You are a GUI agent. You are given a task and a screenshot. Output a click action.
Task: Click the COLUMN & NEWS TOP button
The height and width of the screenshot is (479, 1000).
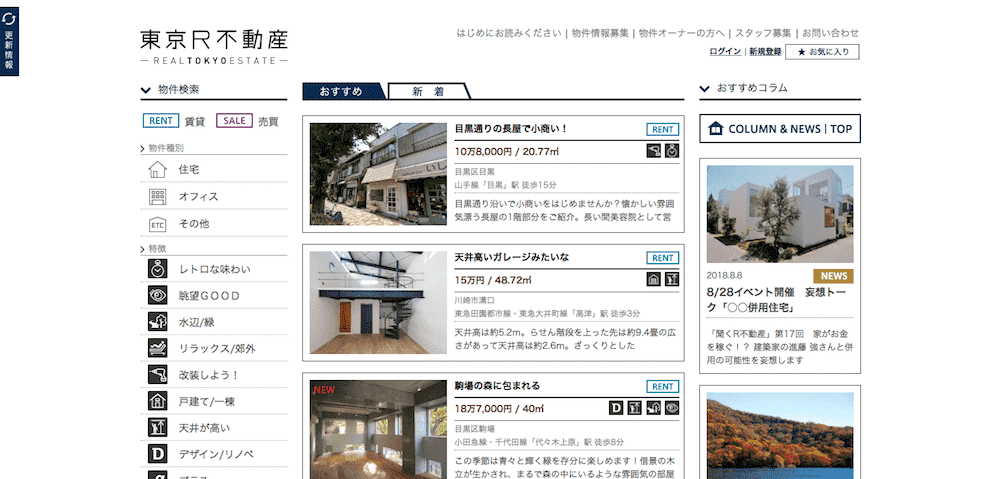(780, 129)
